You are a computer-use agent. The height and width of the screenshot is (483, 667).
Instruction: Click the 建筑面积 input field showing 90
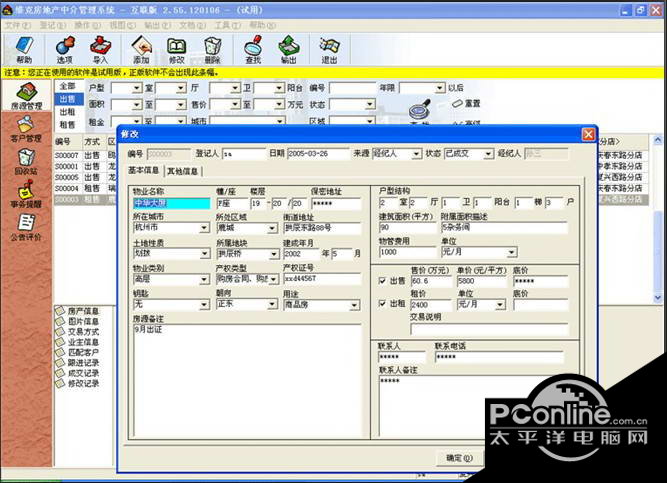point(408,228)
